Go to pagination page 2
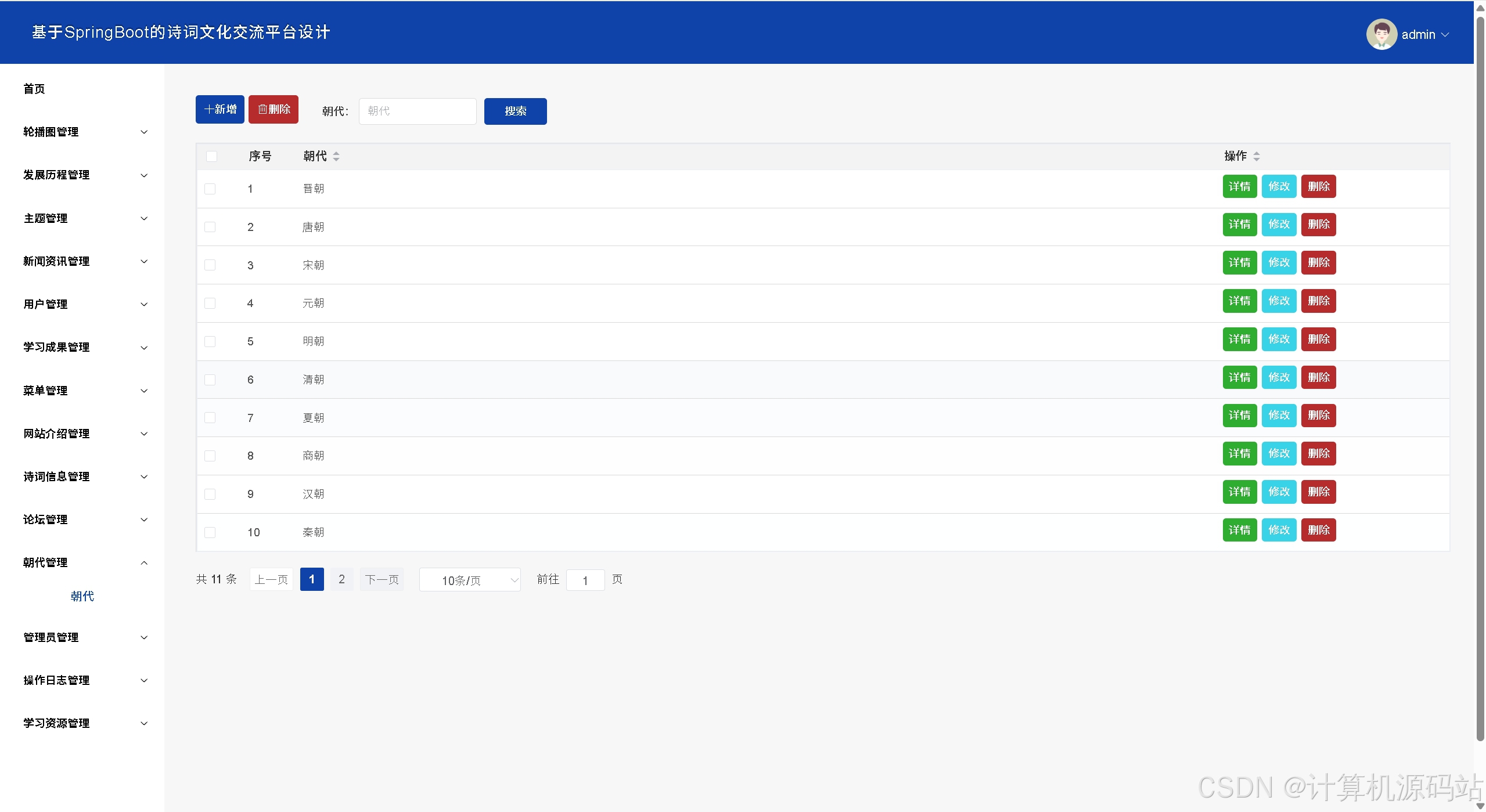1486x812 pixels. [x=341, y=579]
